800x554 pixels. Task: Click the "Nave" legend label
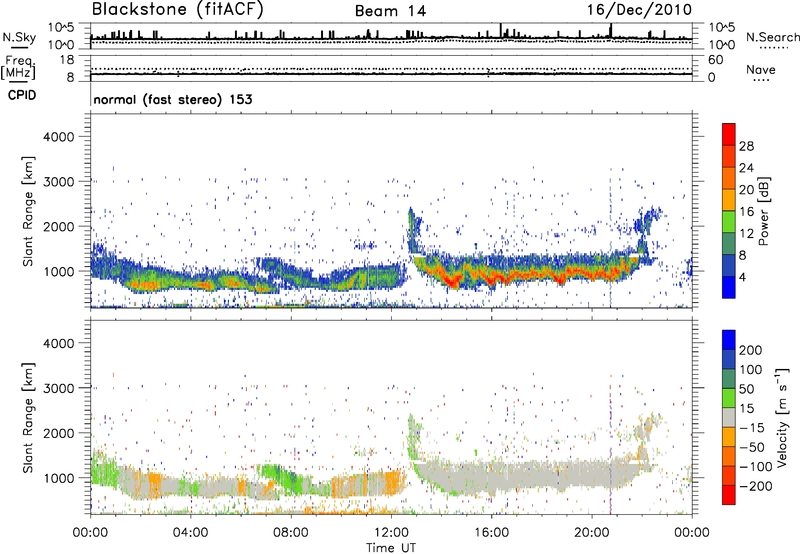pos(761,69)
